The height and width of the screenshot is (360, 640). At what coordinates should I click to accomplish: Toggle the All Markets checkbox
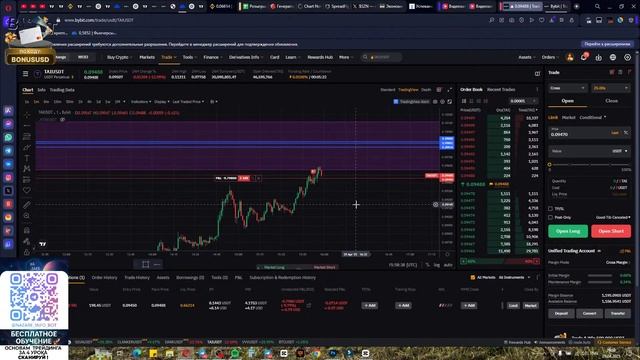(473, 278)
